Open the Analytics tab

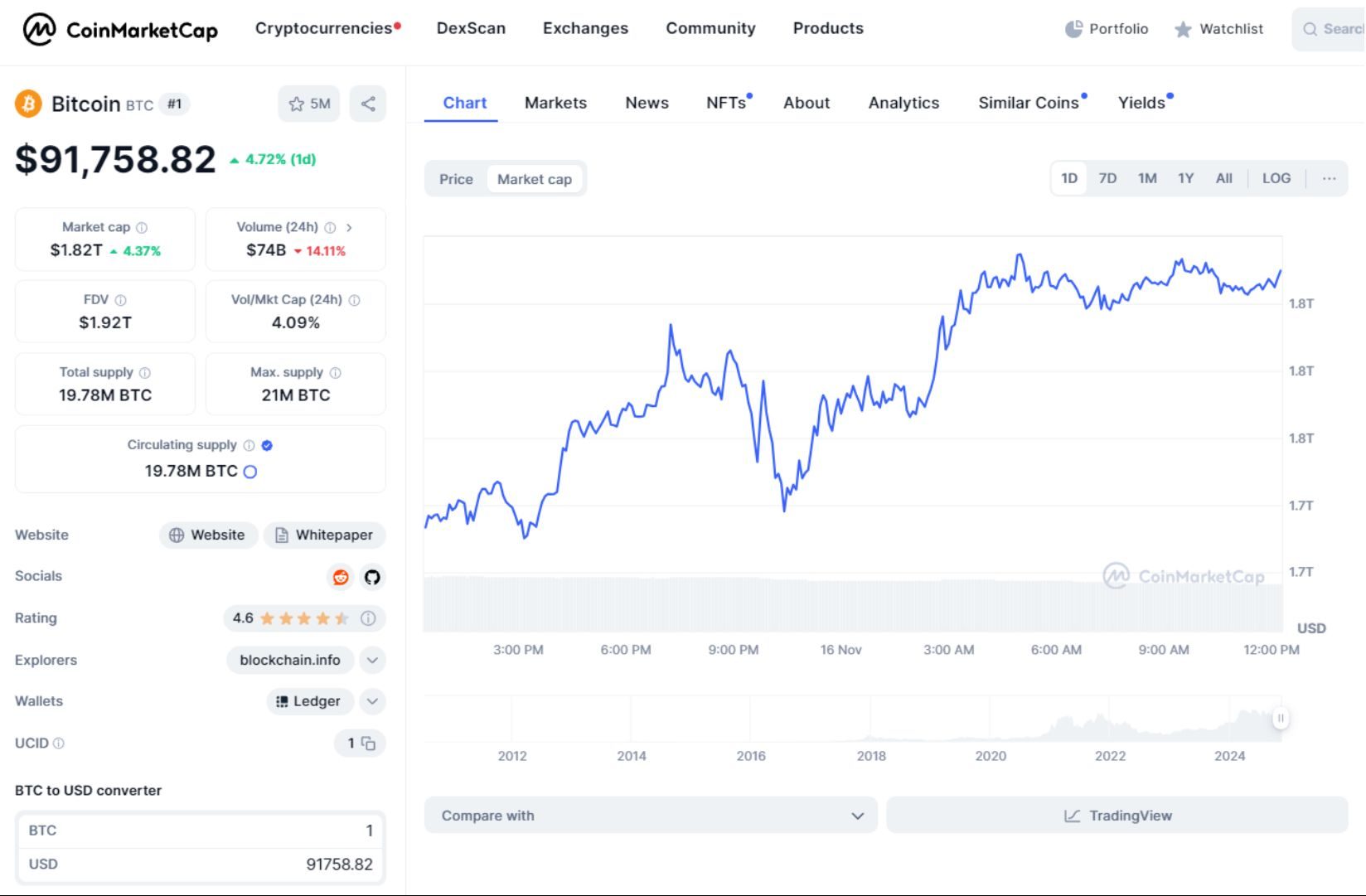pyautogui.click(x=903, y=103)
